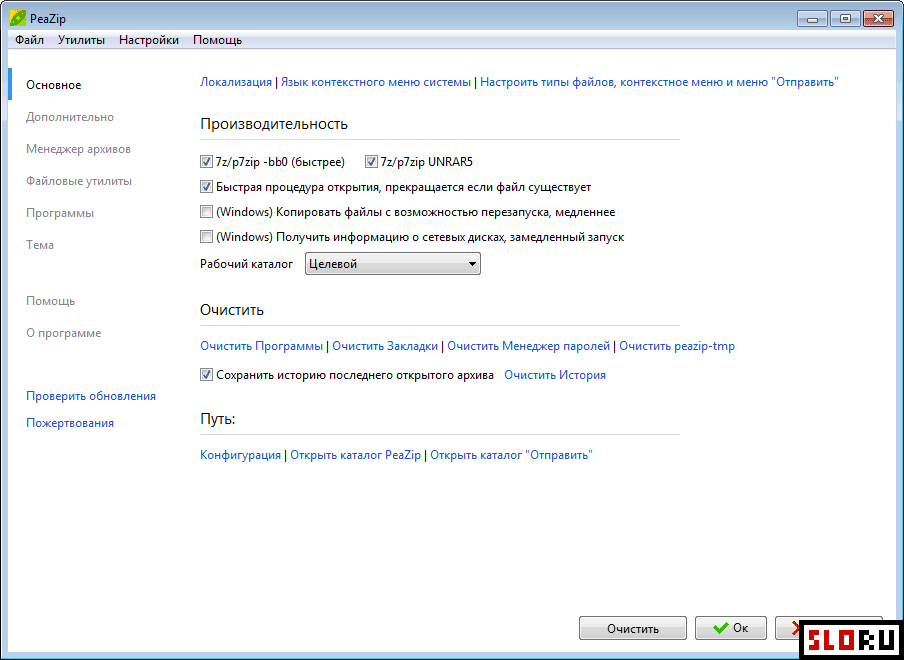Click Настроить типы файлов link
904x660 pixels.
(x=659, y=82)
